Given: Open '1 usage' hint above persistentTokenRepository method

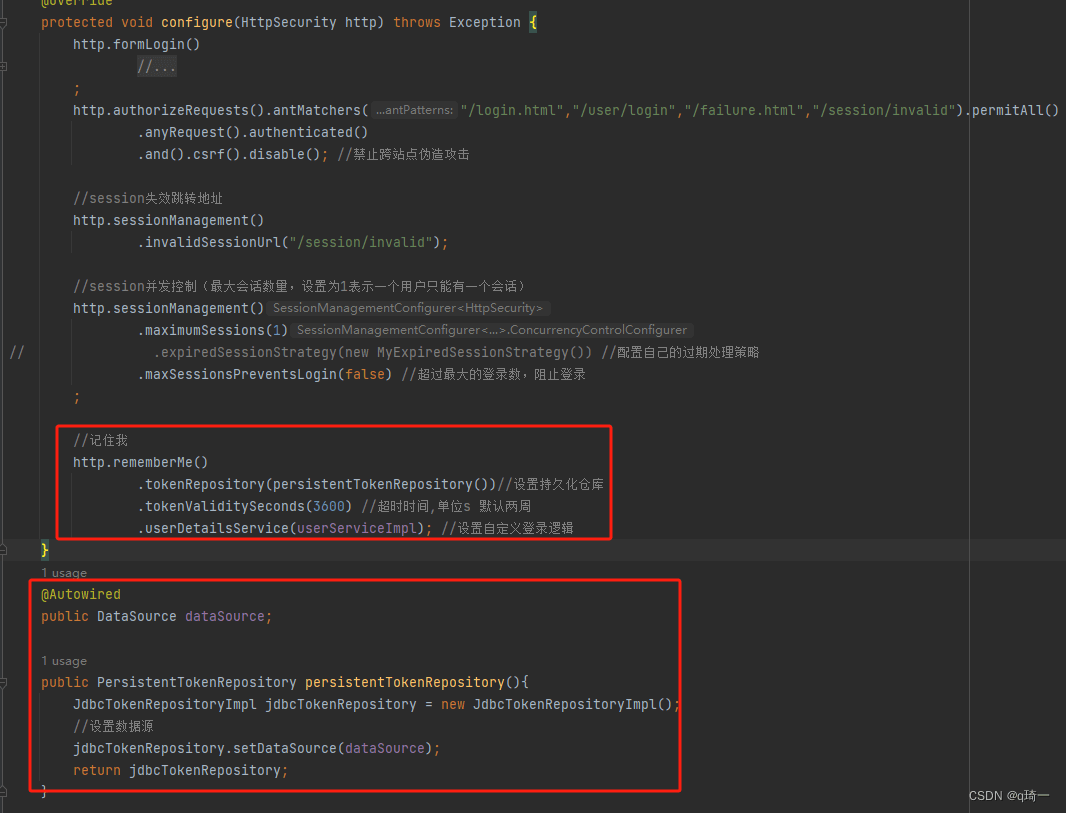Looking at the screenshot, I should (x=64, y=661).
